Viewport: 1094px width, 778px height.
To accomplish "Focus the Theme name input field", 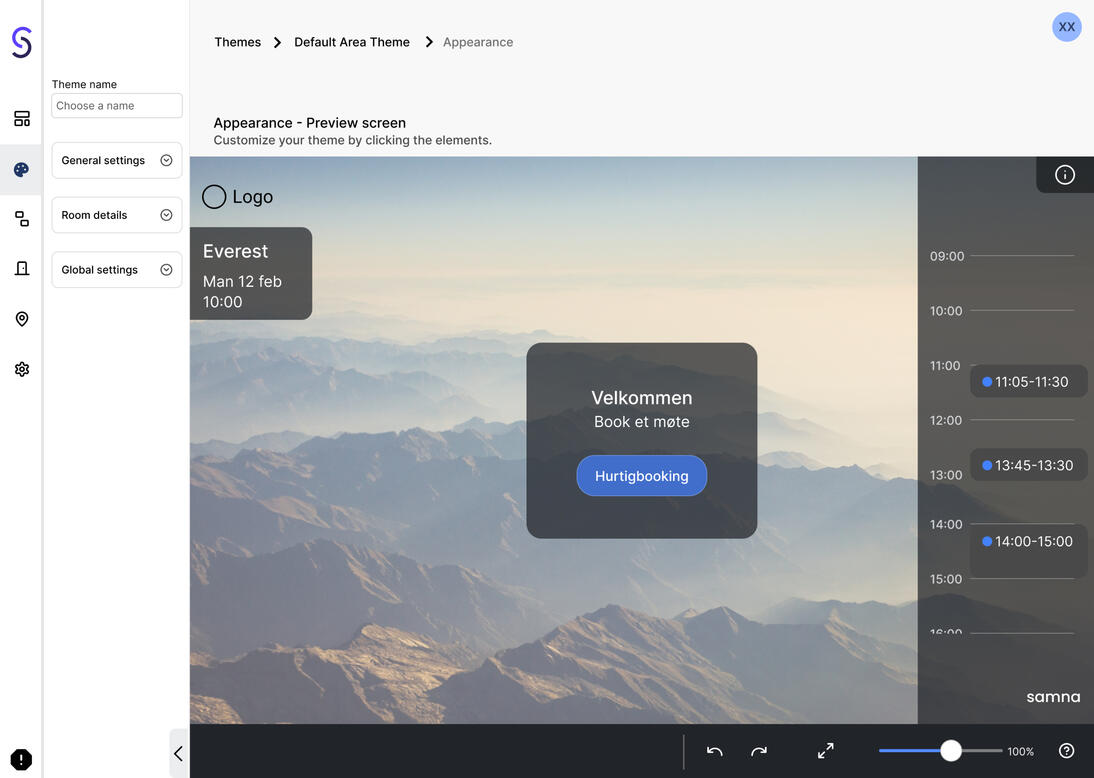I will [117, 106].
